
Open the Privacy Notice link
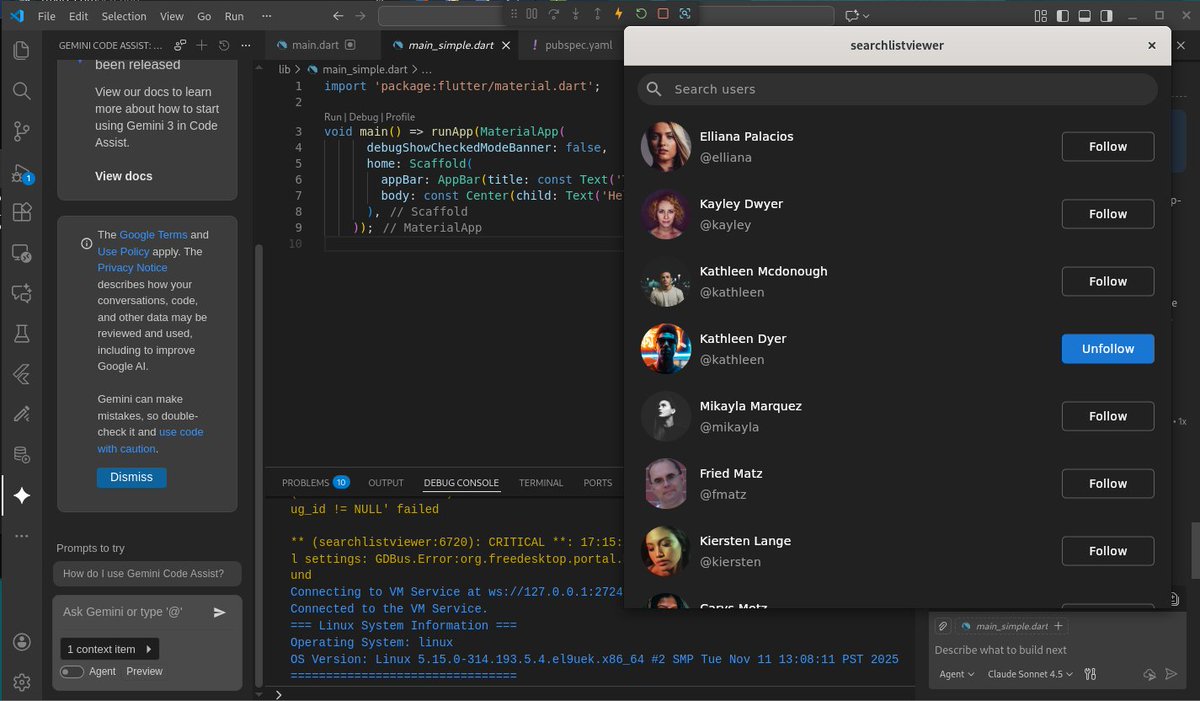(132, 268)
